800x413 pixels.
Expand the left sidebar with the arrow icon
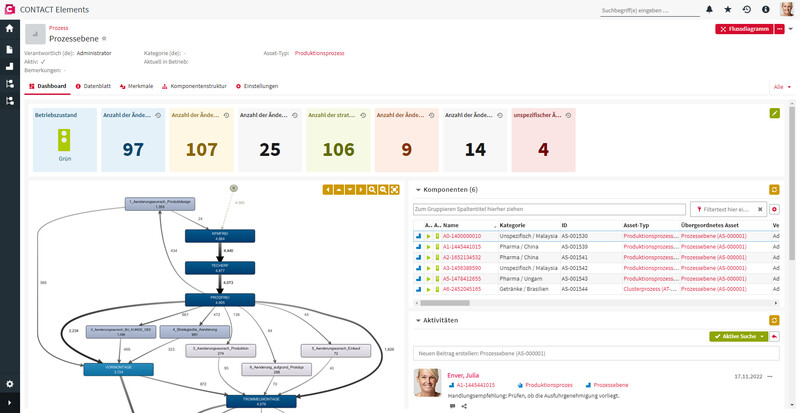tap(9, 403)
